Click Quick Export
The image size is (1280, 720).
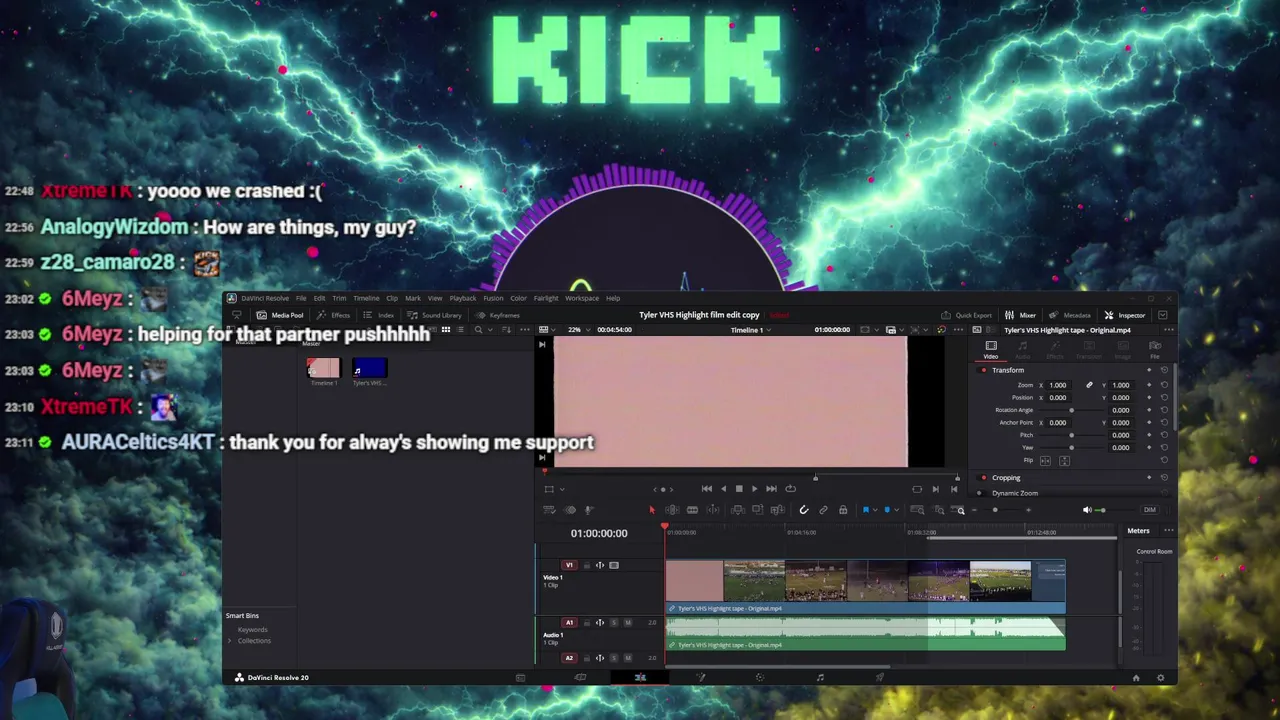[x=967, y=315]
